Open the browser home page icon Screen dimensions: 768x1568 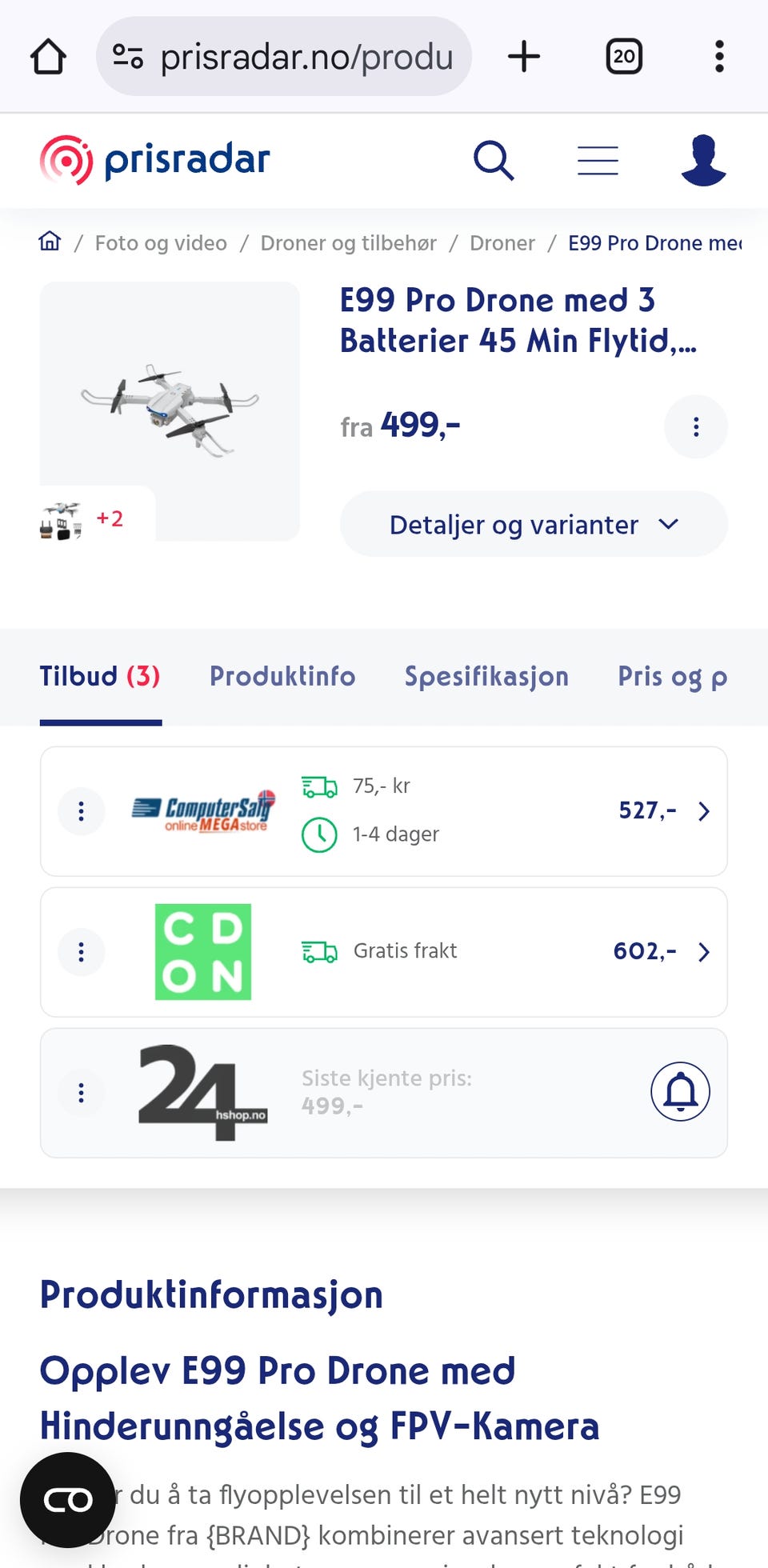point(48,57)
